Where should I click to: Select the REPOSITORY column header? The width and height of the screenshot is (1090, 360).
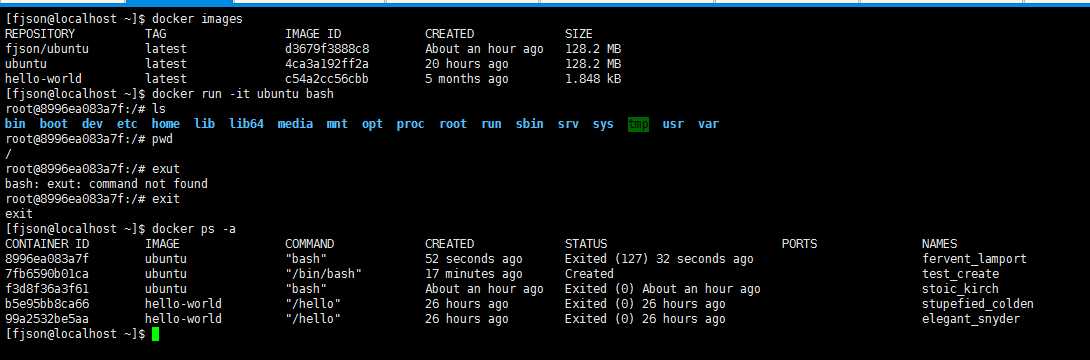point(40,33)
